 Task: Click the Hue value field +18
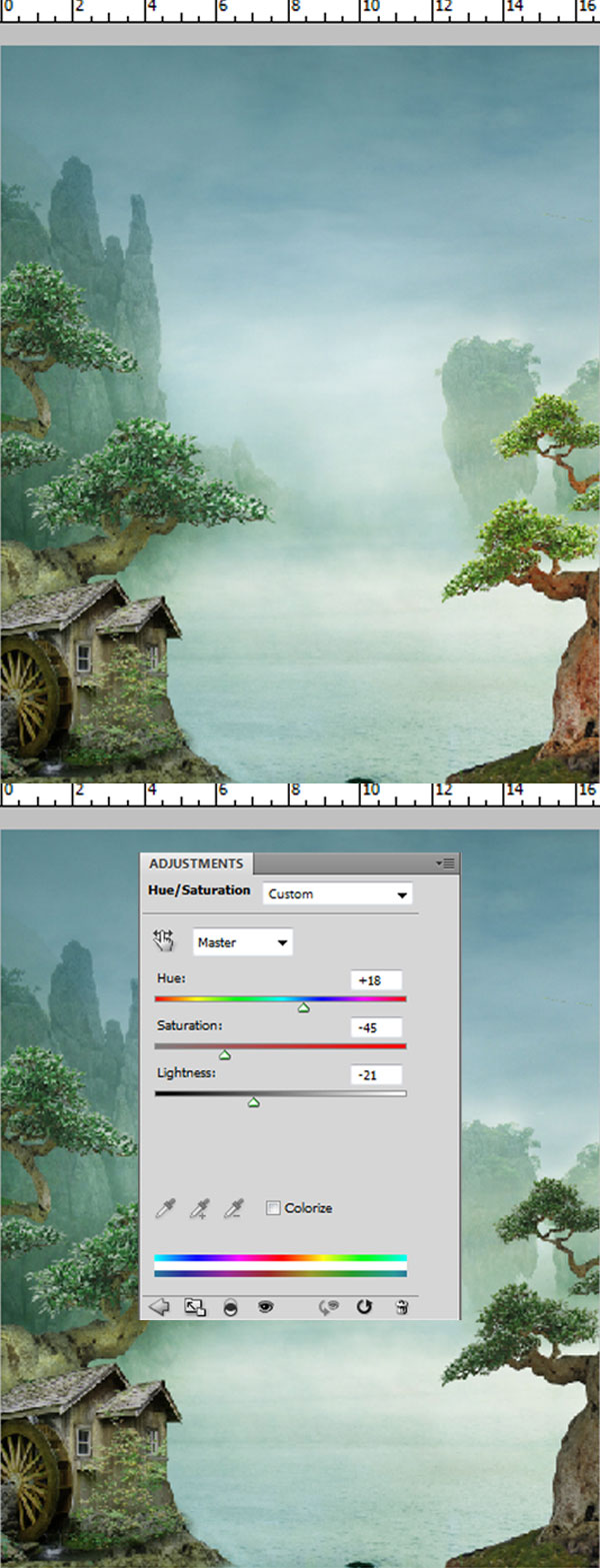376,980
